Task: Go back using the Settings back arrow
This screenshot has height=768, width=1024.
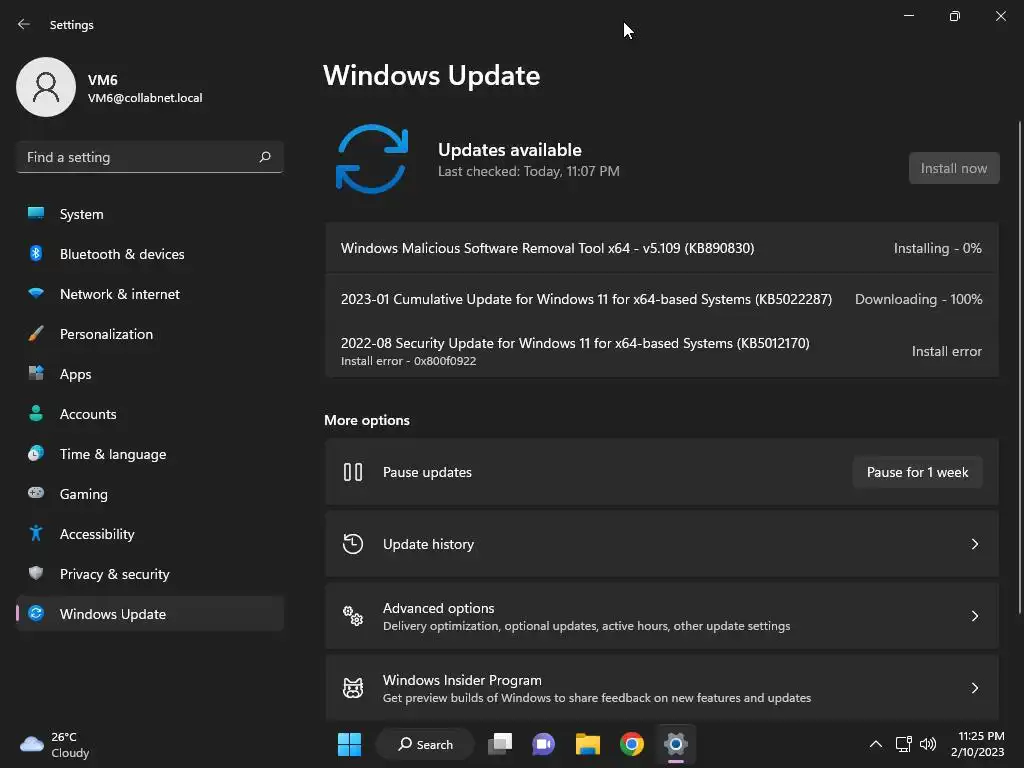Action: coord(24,24)
